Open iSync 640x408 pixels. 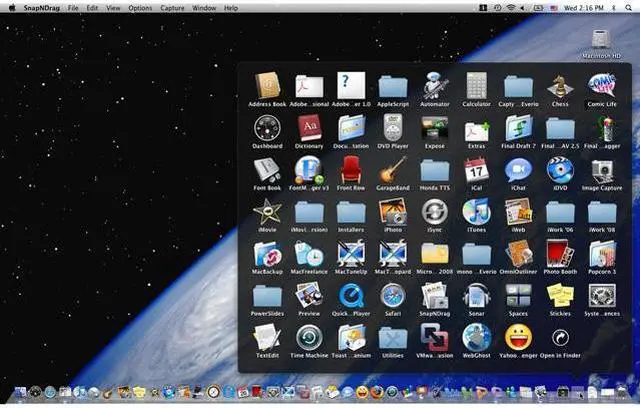tap(435, 212)
